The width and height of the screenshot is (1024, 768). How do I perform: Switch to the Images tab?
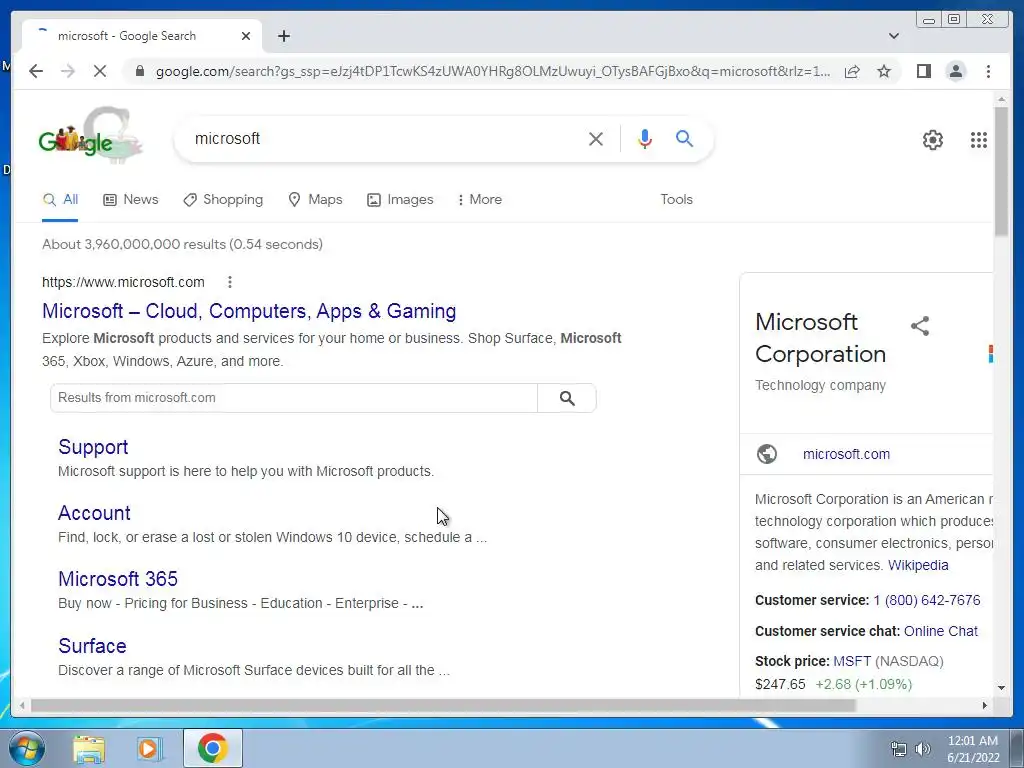pos(400,200)
